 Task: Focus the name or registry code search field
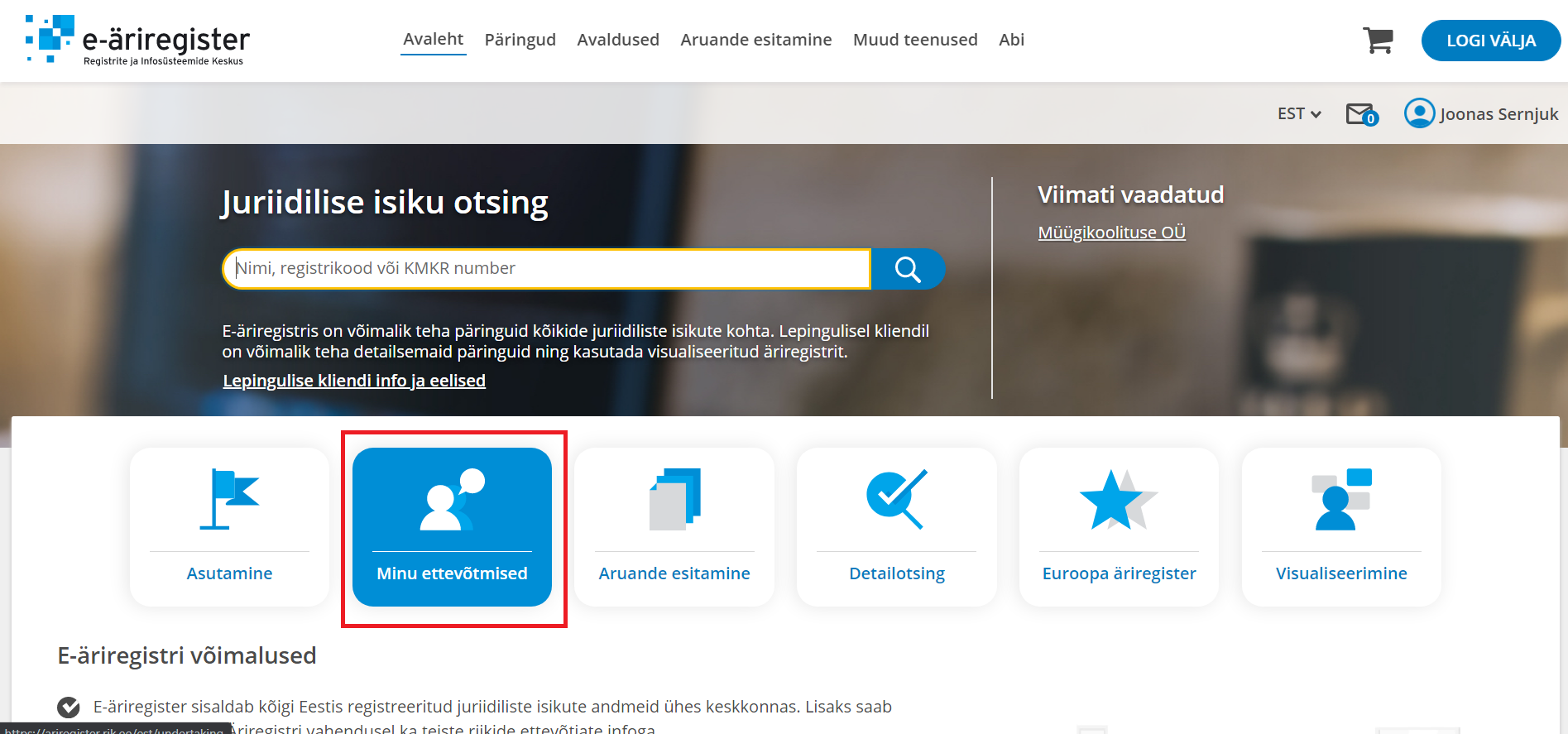(547, 269)
